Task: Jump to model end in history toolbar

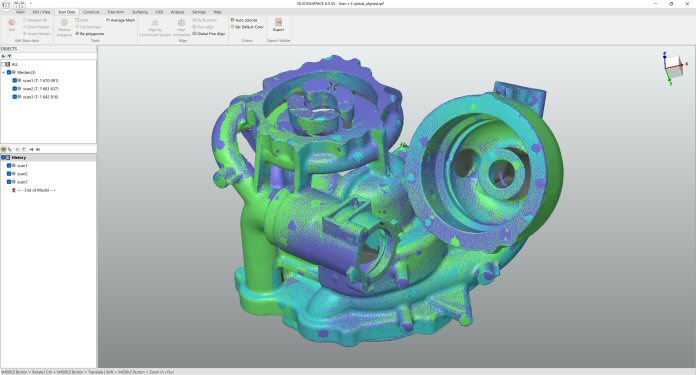Action: 38,150
